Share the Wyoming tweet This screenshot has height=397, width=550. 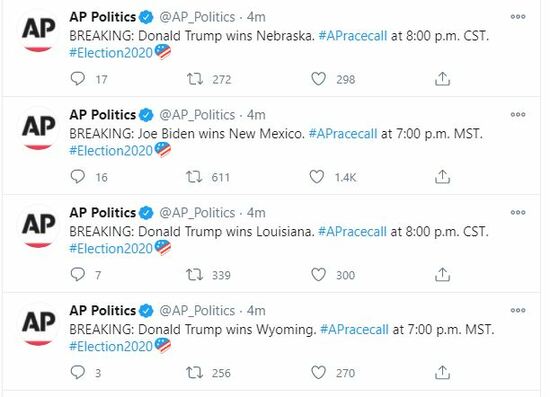(x=442, y=372)
